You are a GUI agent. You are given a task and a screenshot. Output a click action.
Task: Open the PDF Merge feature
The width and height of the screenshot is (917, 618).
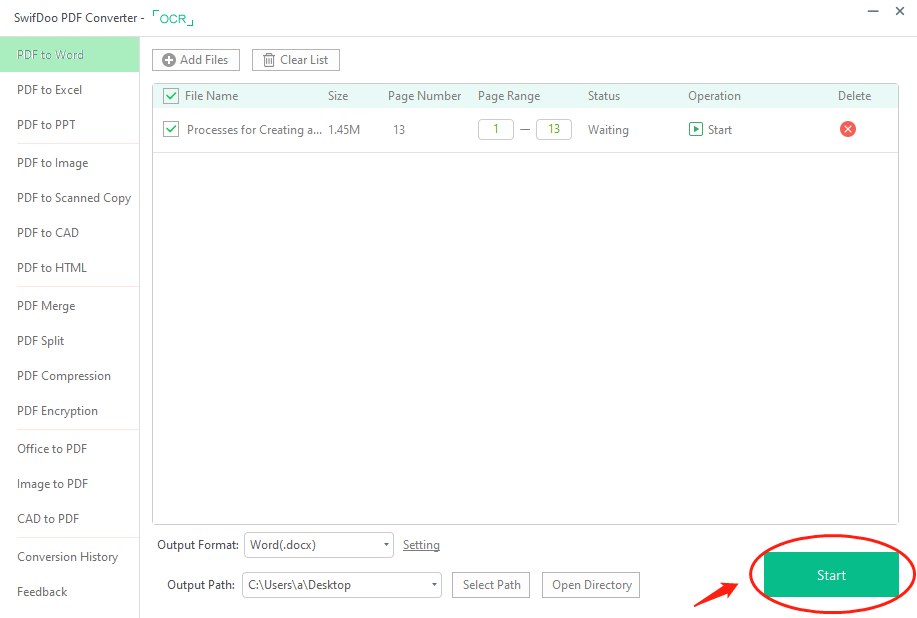point(45,305)
